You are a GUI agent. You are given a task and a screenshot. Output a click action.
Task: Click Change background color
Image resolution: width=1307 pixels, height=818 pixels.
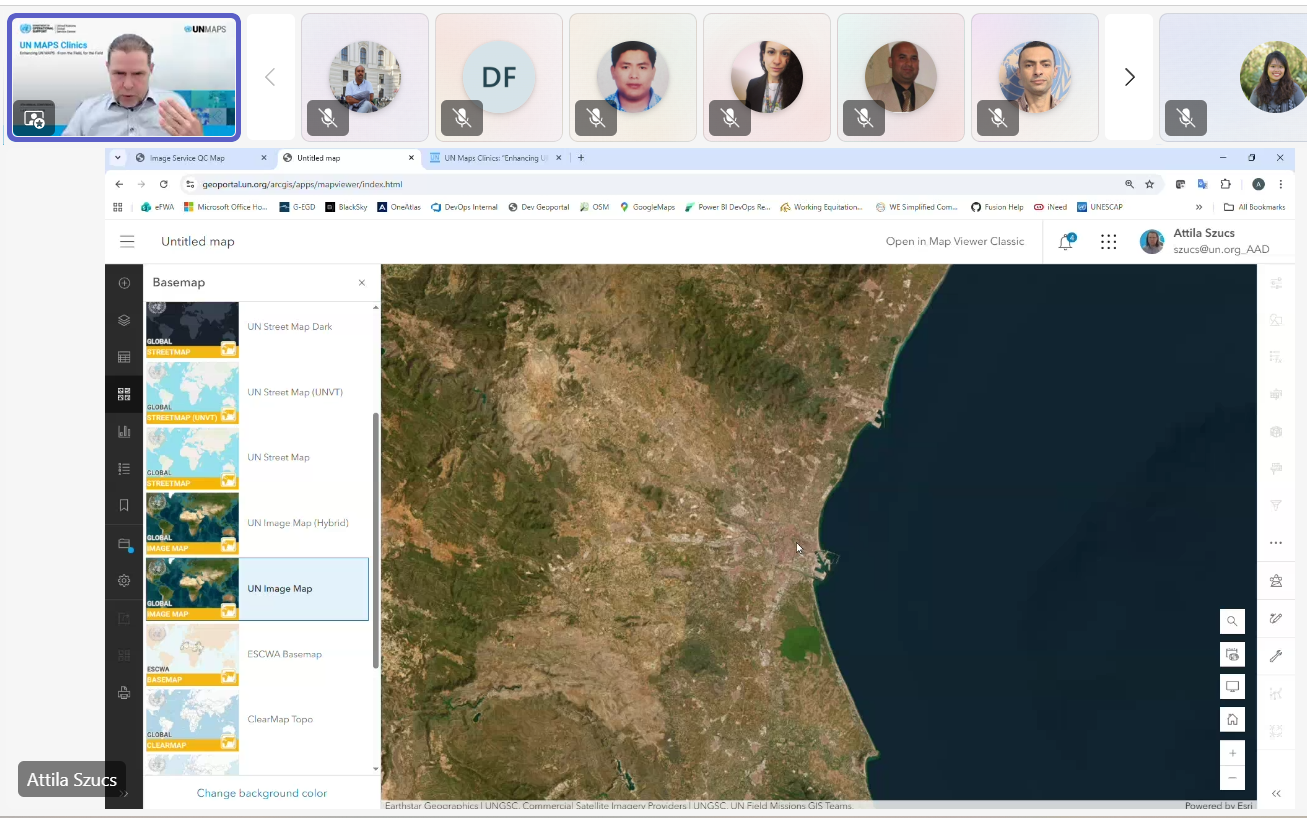(x=261, y=793)
